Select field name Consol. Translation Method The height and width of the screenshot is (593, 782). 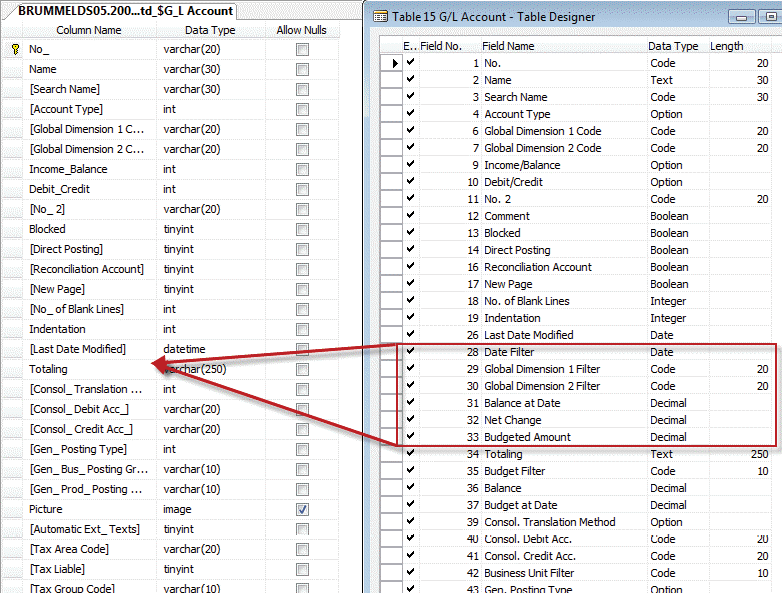tap(550, 522)
